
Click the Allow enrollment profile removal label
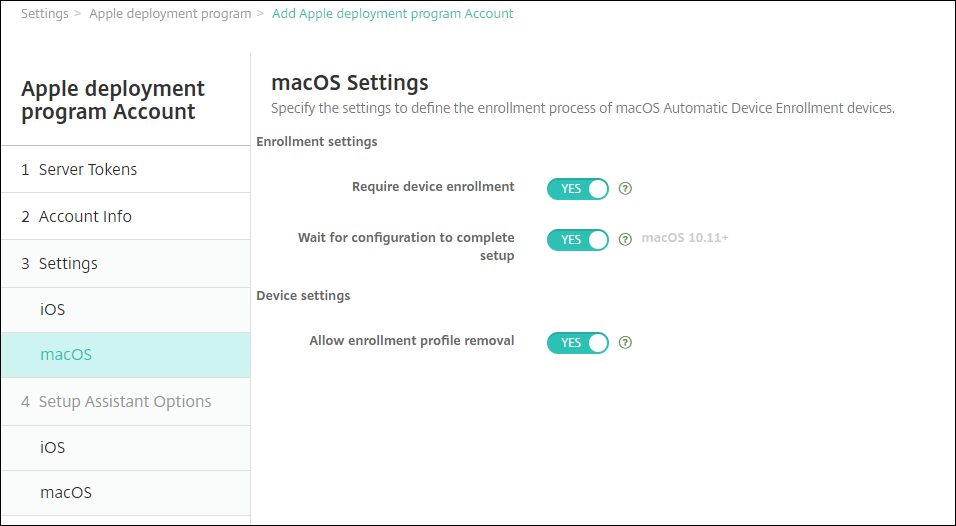412,341
